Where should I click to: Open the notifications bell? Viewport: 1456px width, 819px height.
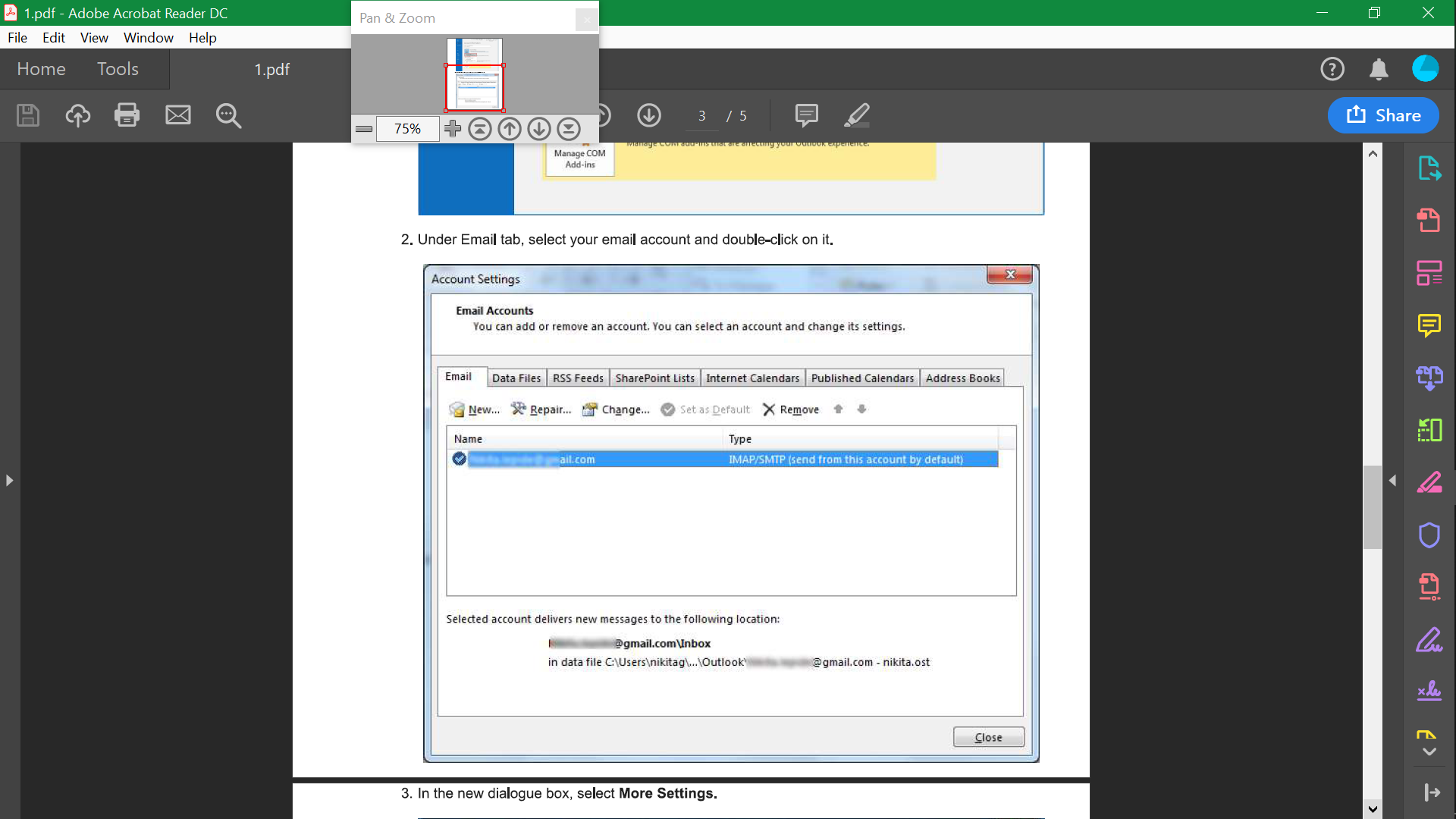[1379, 69]
